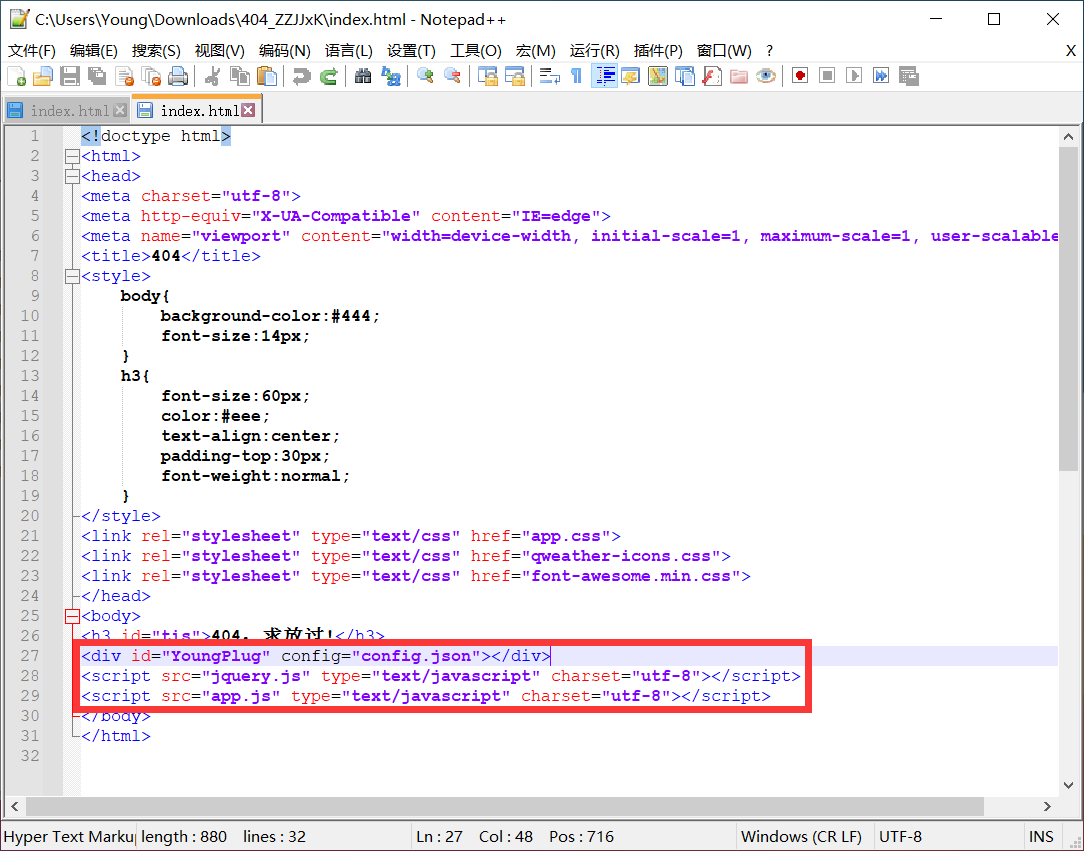This screenshot has height=851, width=1084.
Task: Create a new file with toolbar icon
Action: pos(17,76)
